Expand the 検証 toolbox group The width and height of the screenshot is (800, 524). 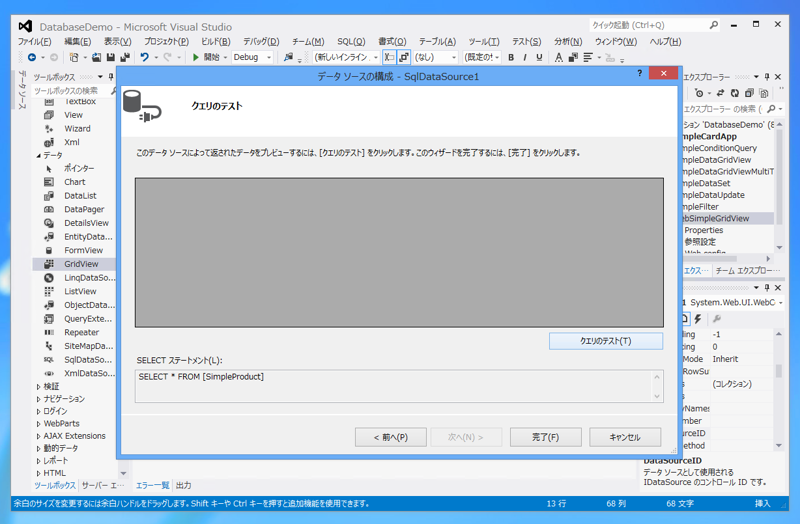(x=38, y=387)
